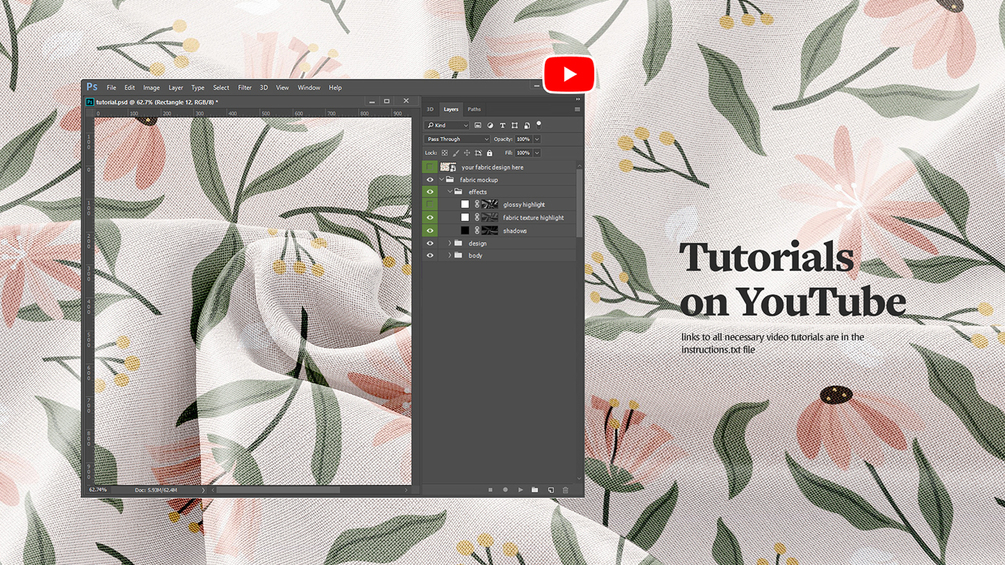Open the Image menu
Viewport: 1005px width, 565px height.
[151, 88]
